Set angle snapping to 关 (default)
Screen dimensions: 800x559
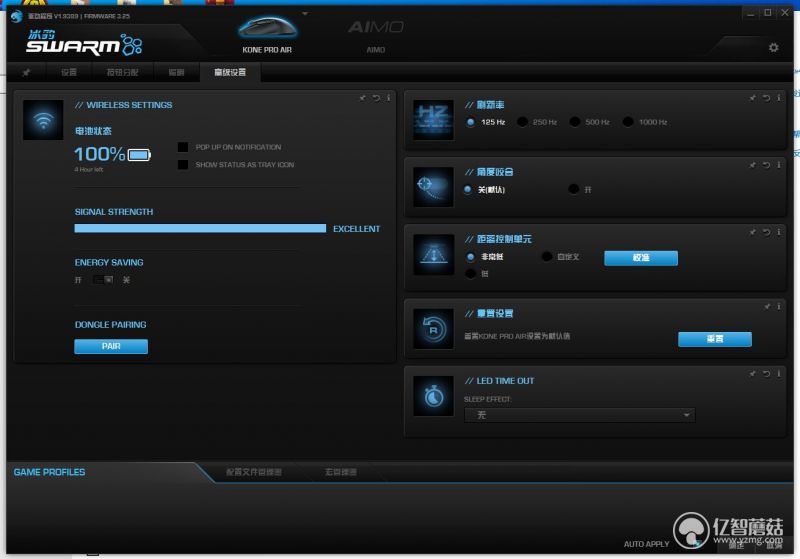click(468, 189)
